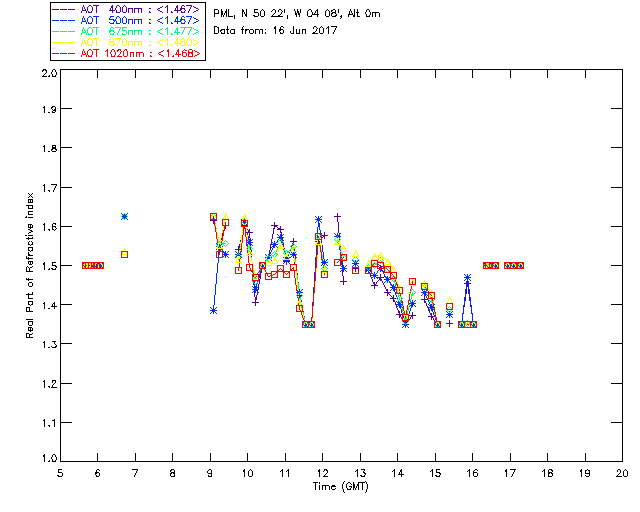Click the AOT 675nm legend entry
Viewport: 640px width, 512px height.
126,31
